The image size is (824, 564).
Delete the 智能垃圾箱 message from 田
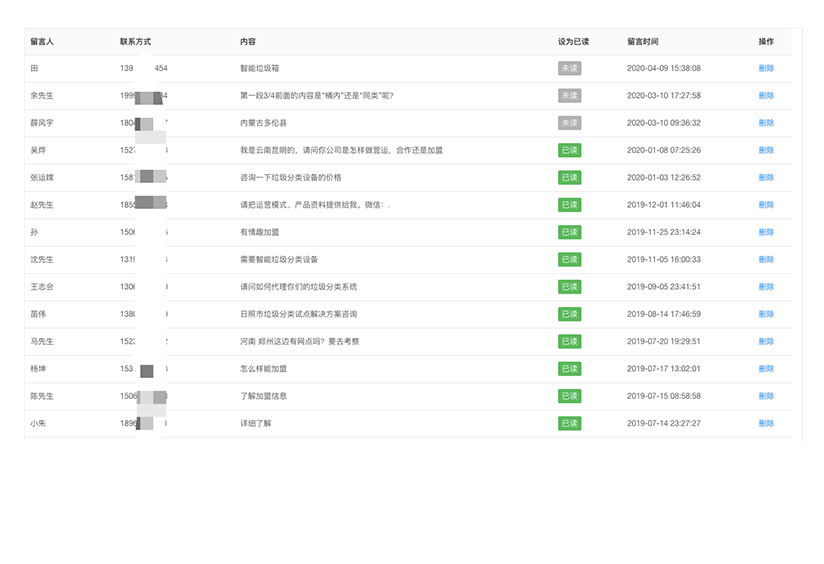point(766,68)
